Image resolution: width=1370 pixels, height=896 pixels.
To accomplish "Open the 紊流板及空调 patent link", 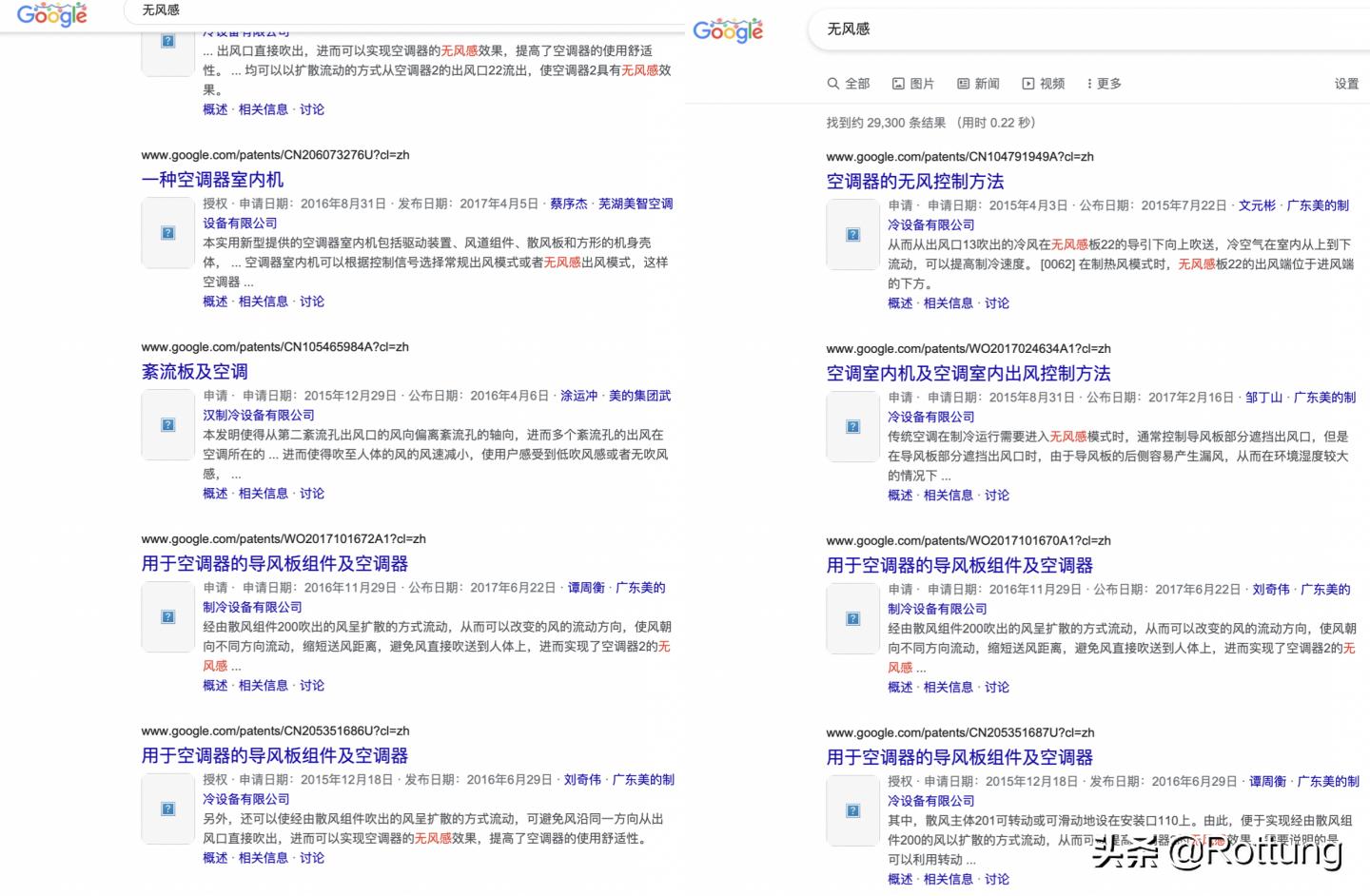I will point(194,371).
